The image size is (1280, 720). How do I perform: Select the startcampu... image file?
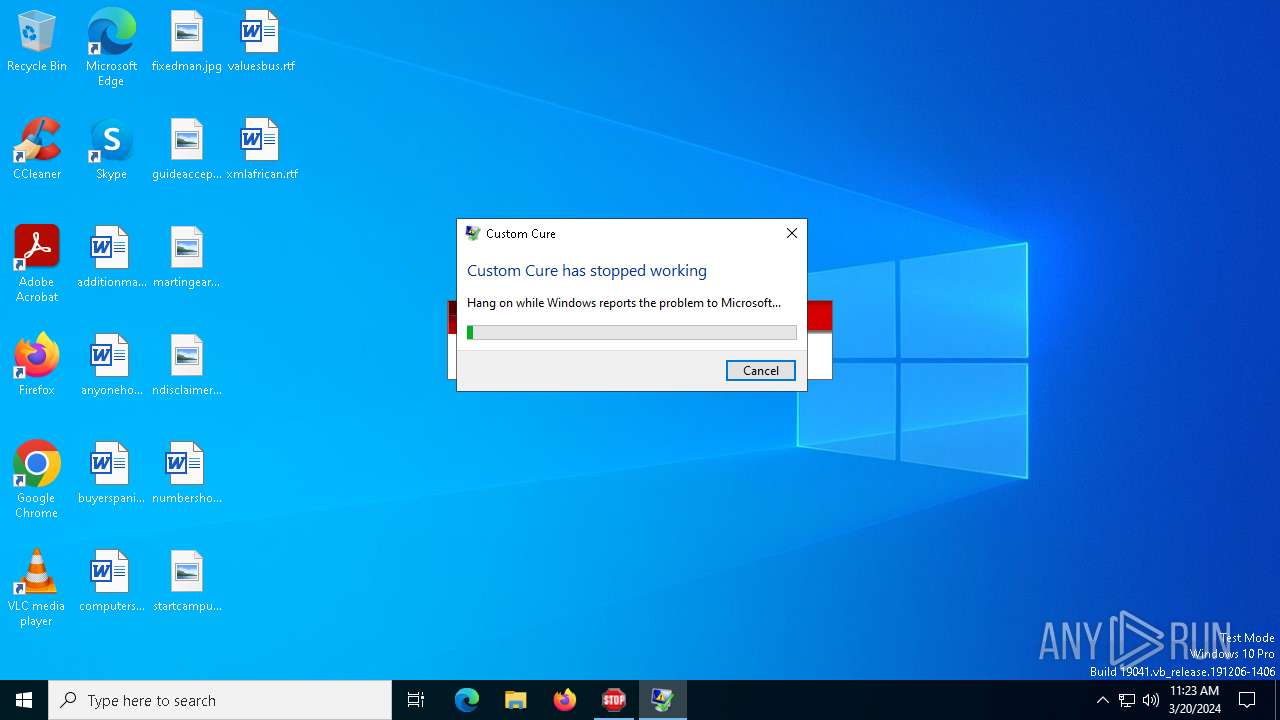coord(187,582)
